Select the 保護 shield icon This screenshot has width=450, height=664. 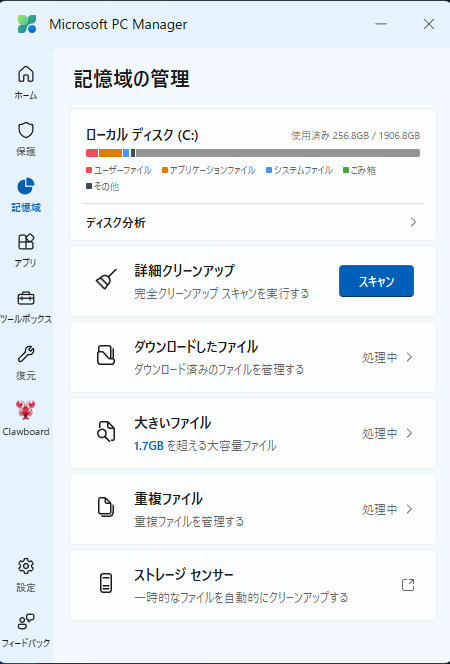26,130
